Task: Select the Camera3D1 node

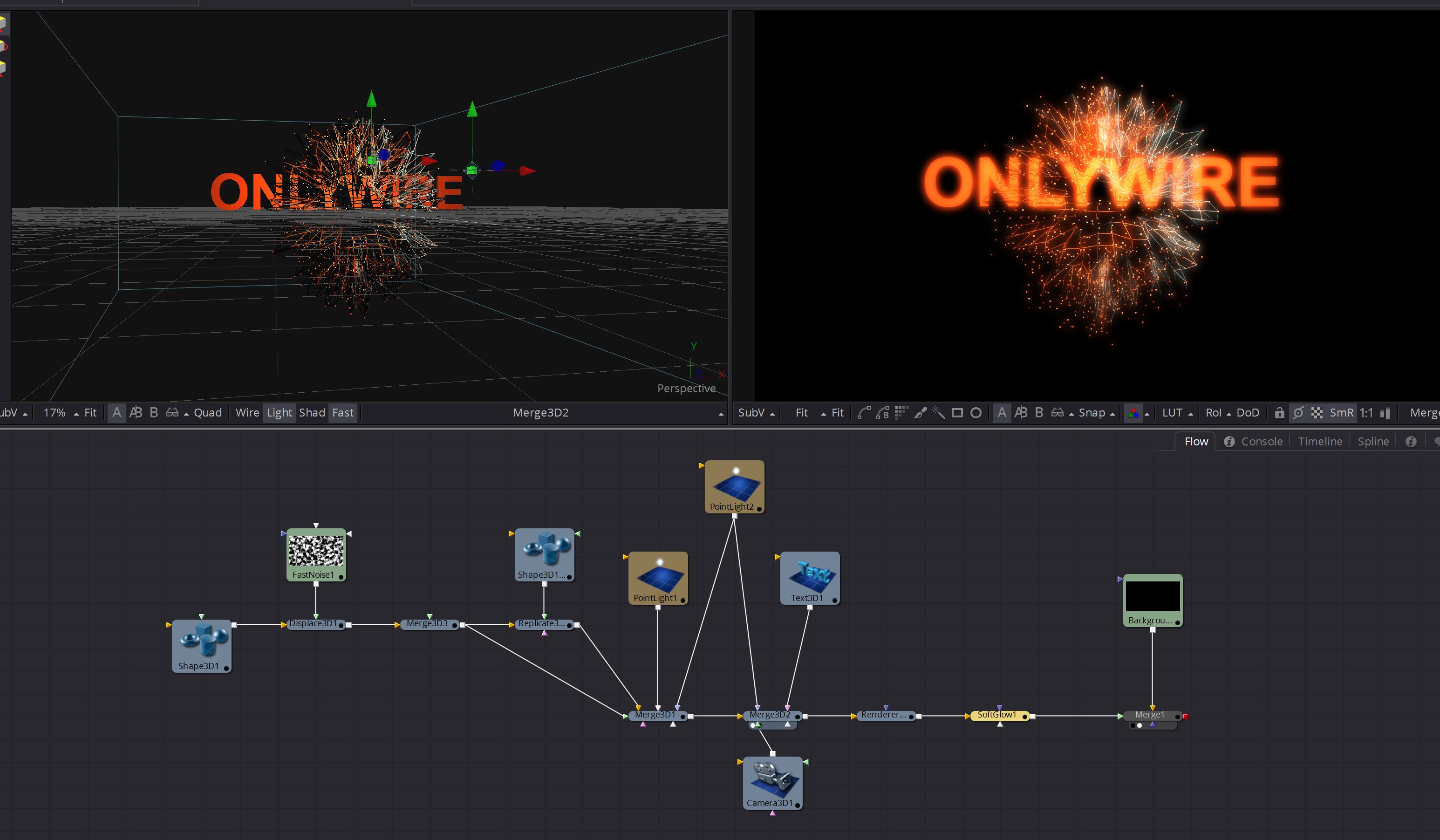Action: (772, 783)
